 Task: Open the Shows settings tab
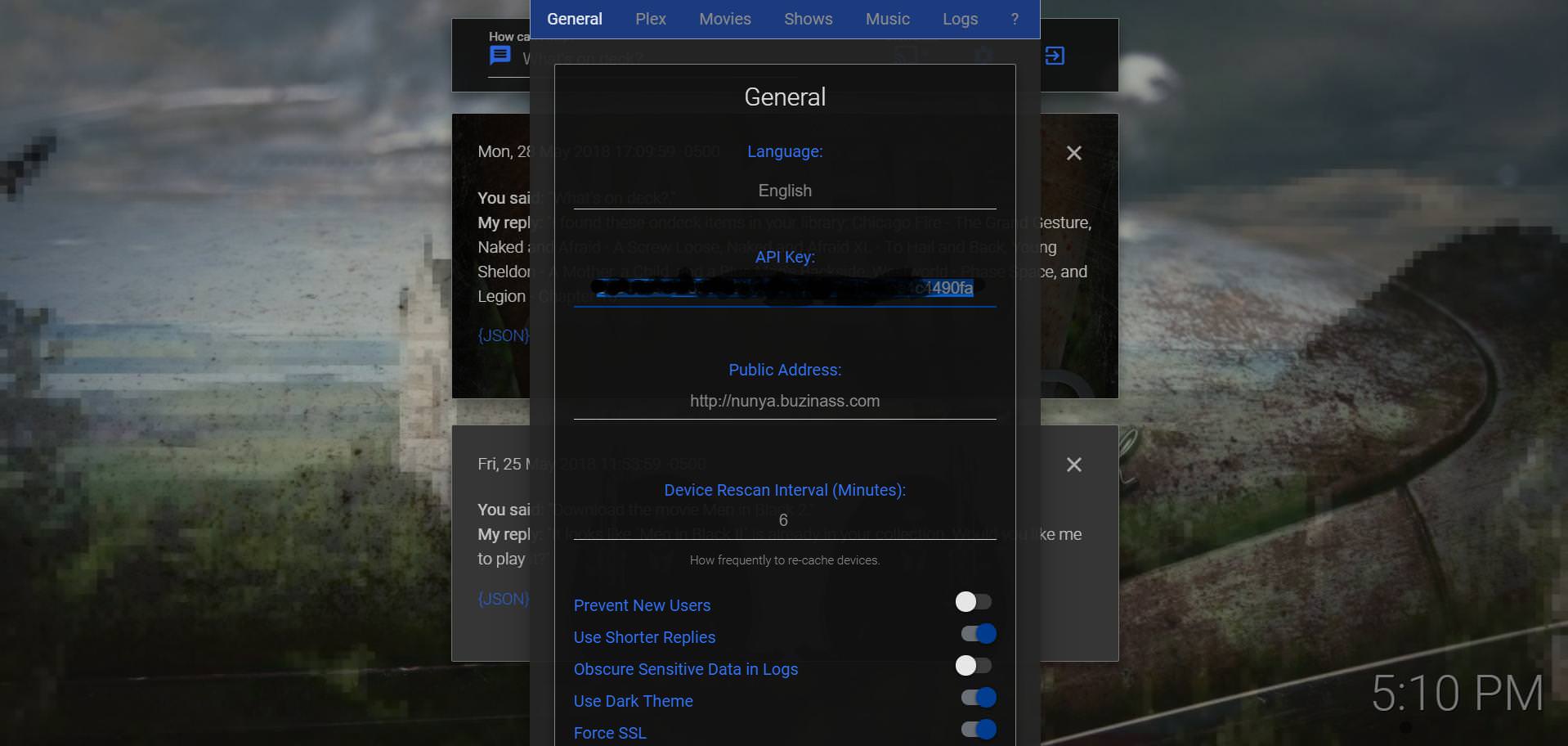point(809,19)
